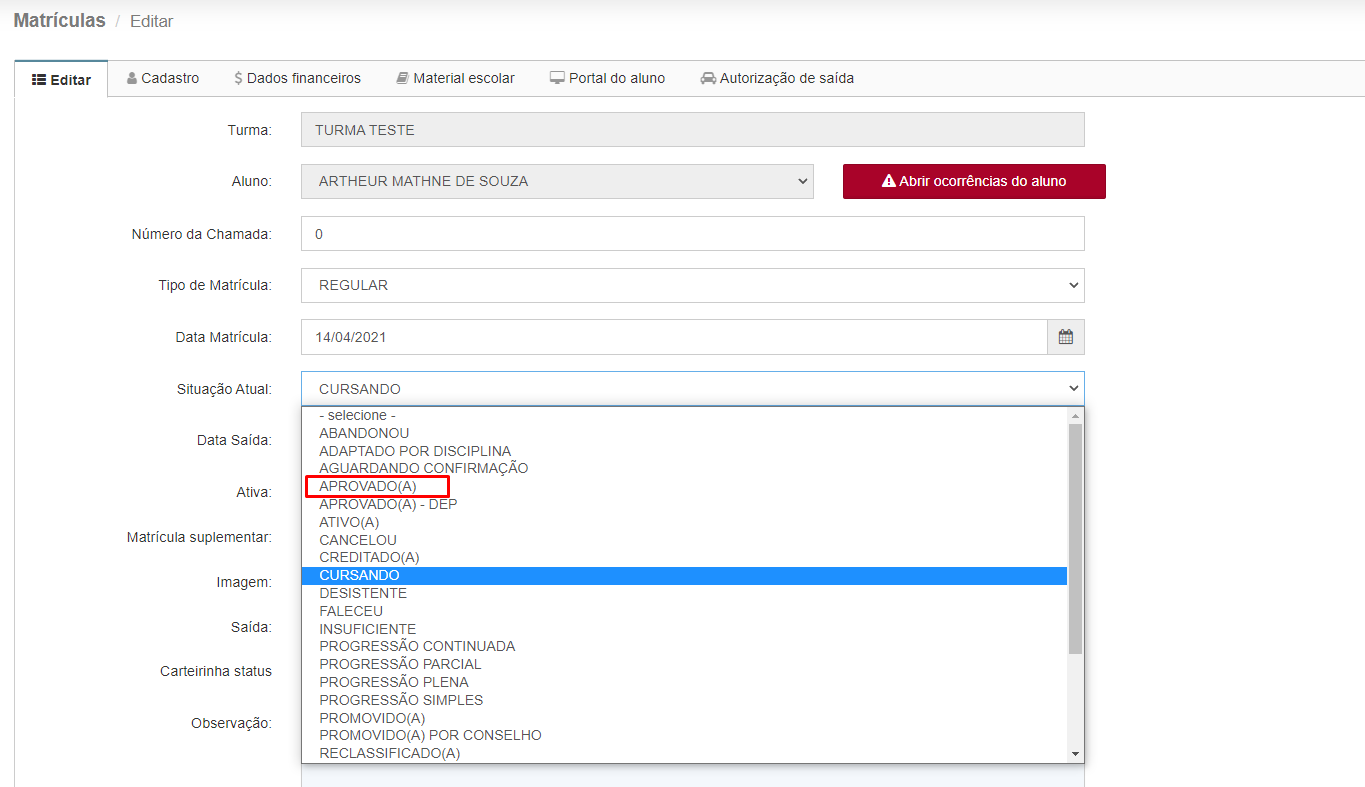Click the Número da Chamada field
Viewport: 1365px width, 787px height.
coord(692,234)
